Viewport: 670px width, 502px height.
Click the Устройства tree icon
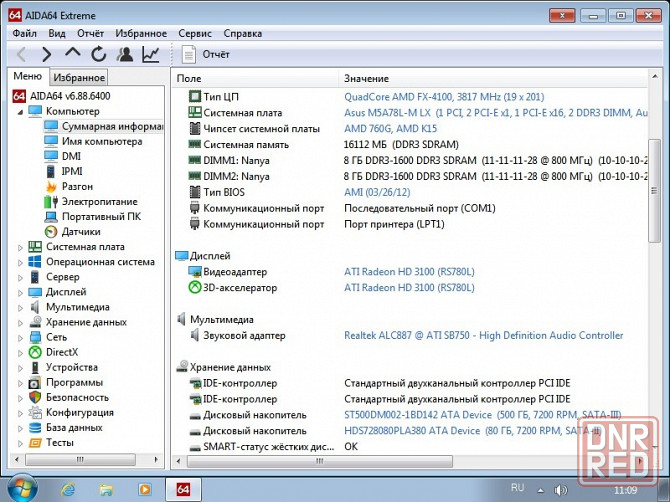(x=35, y=367)
